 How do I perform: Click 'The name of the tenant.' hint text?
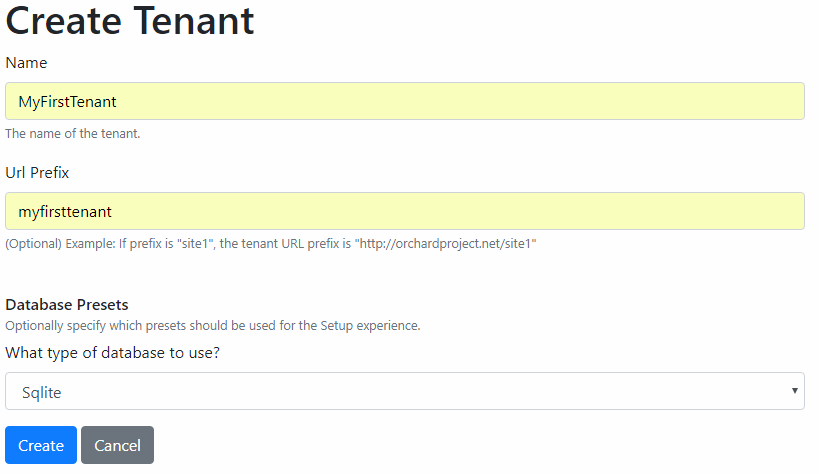click(x=73, y=134)
